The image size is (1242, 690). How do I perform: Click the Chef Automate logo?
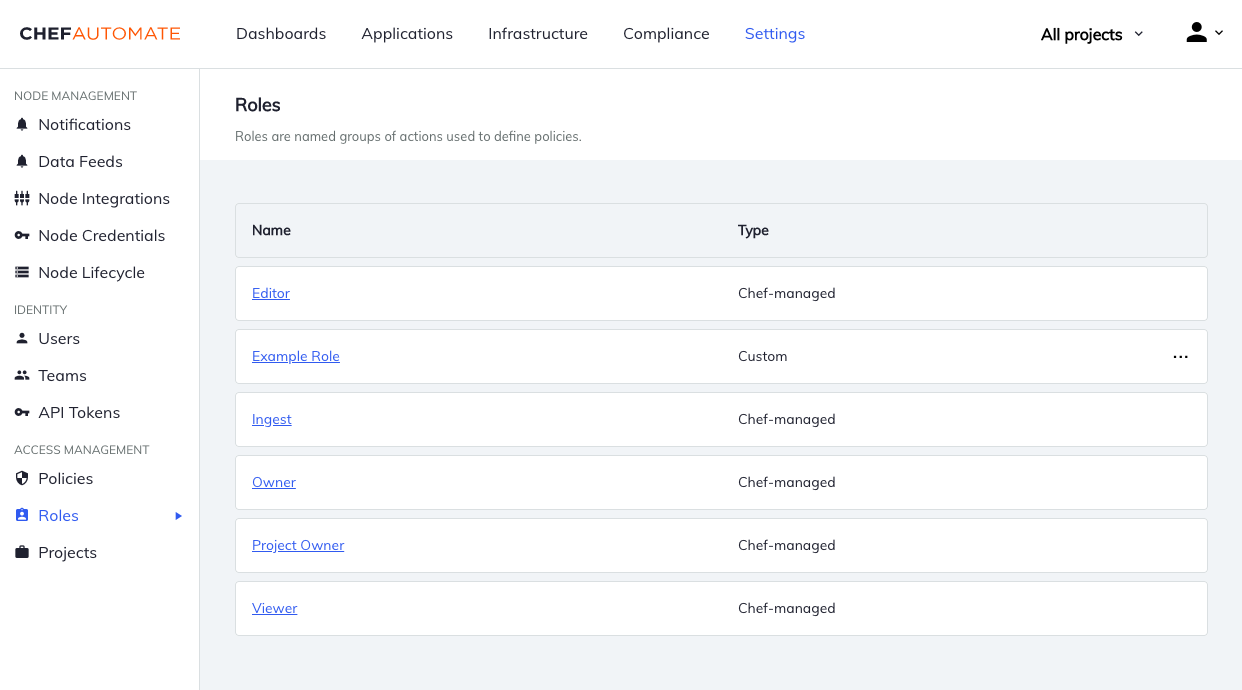tap(100, 33)
